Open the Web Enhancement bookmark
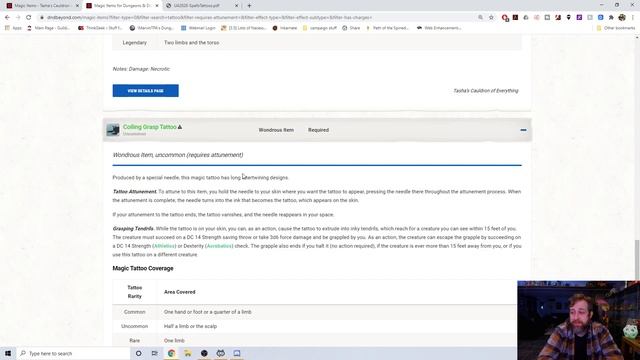This screenshot has height=360, width=640. pyautogui.click(x=439, y=28)
